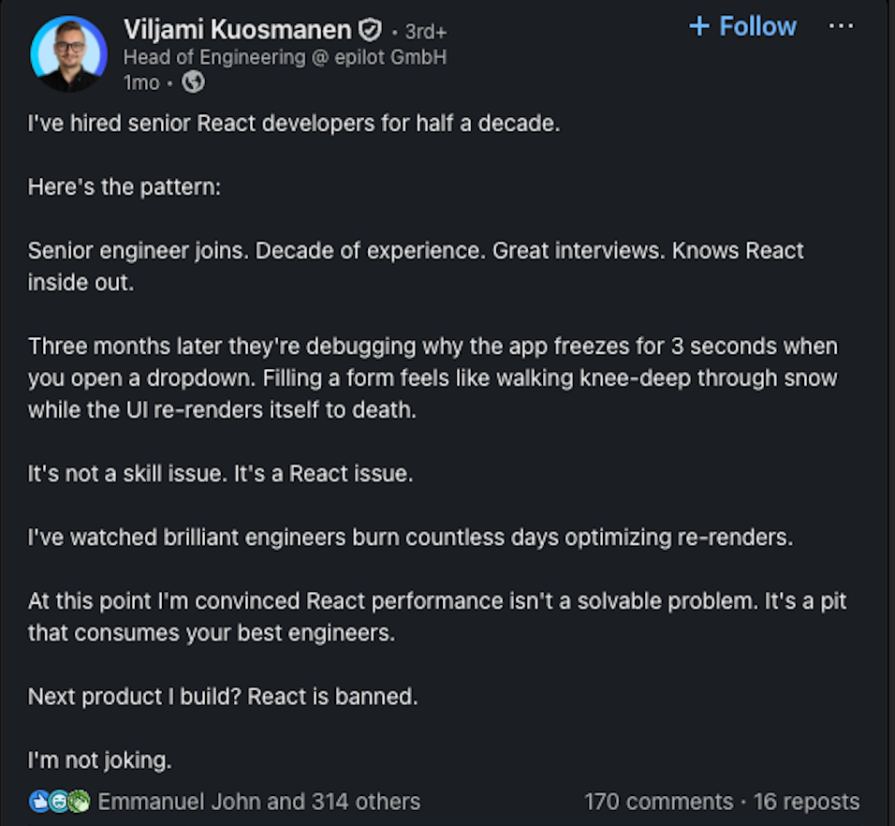895x826 pixels.
Task: Click the thumbs-up Like reaction icon
Action: [x=37, y=801]
